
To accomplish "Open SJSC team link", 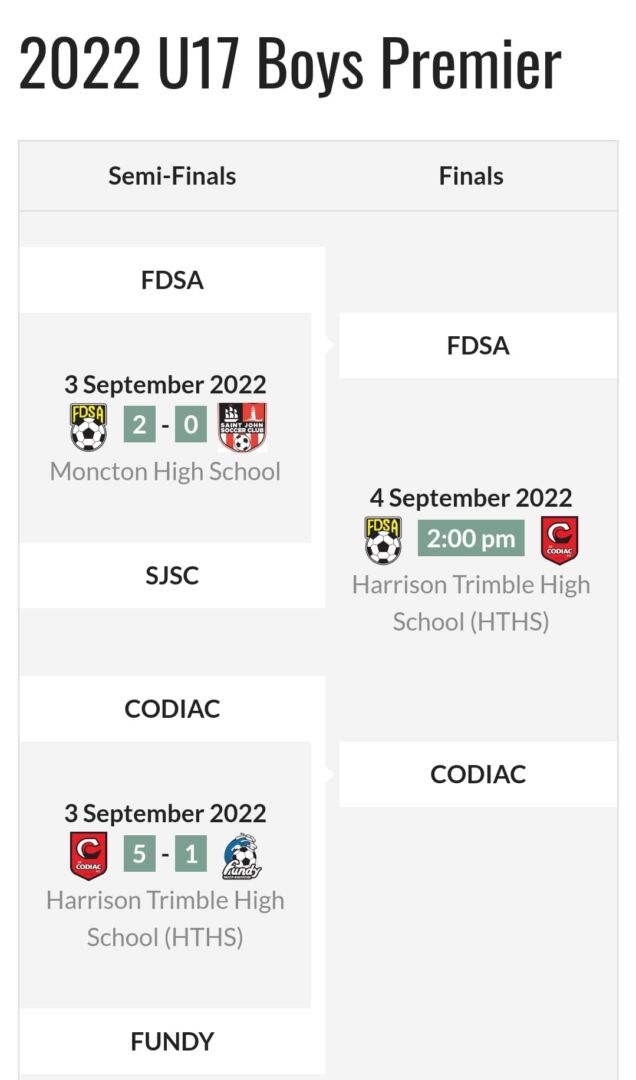I will point(172,575).
